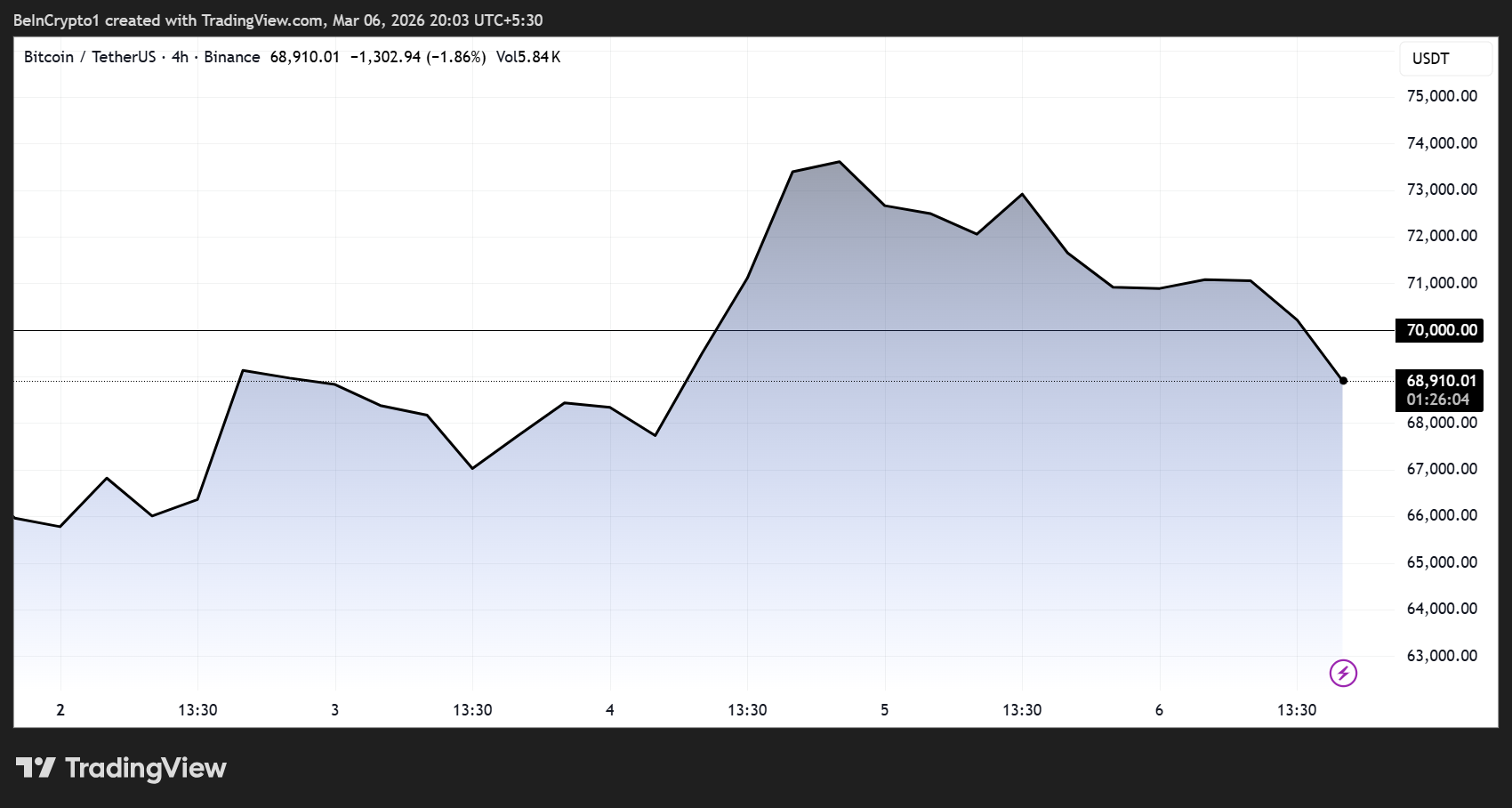The width and height of the screenshot is (1512, 808).
Task: Click date label 6 on time axis
Action: click(1159, 710)
